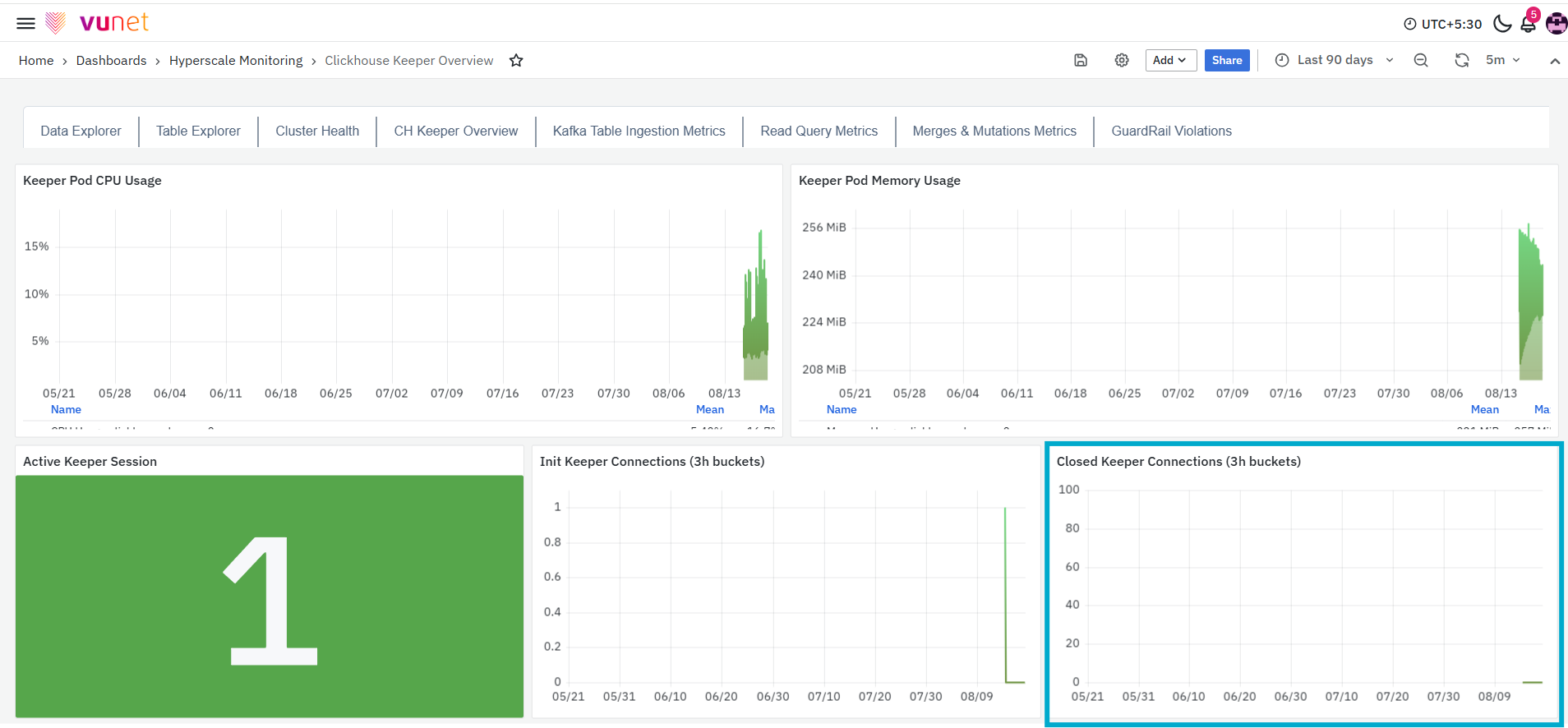Expand the Add dropdown
Viewport: 1568px width, 728px height.
pos(1170,60)
